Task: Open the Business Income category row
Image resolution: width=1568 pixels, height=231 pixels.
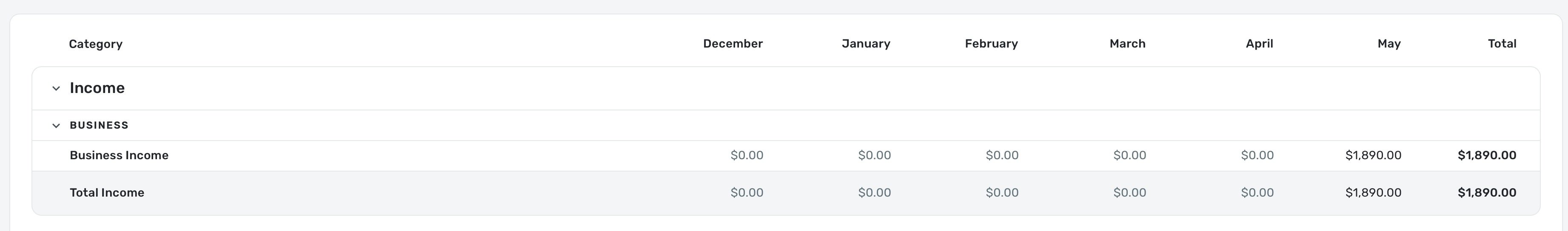Action: (786, 155)
